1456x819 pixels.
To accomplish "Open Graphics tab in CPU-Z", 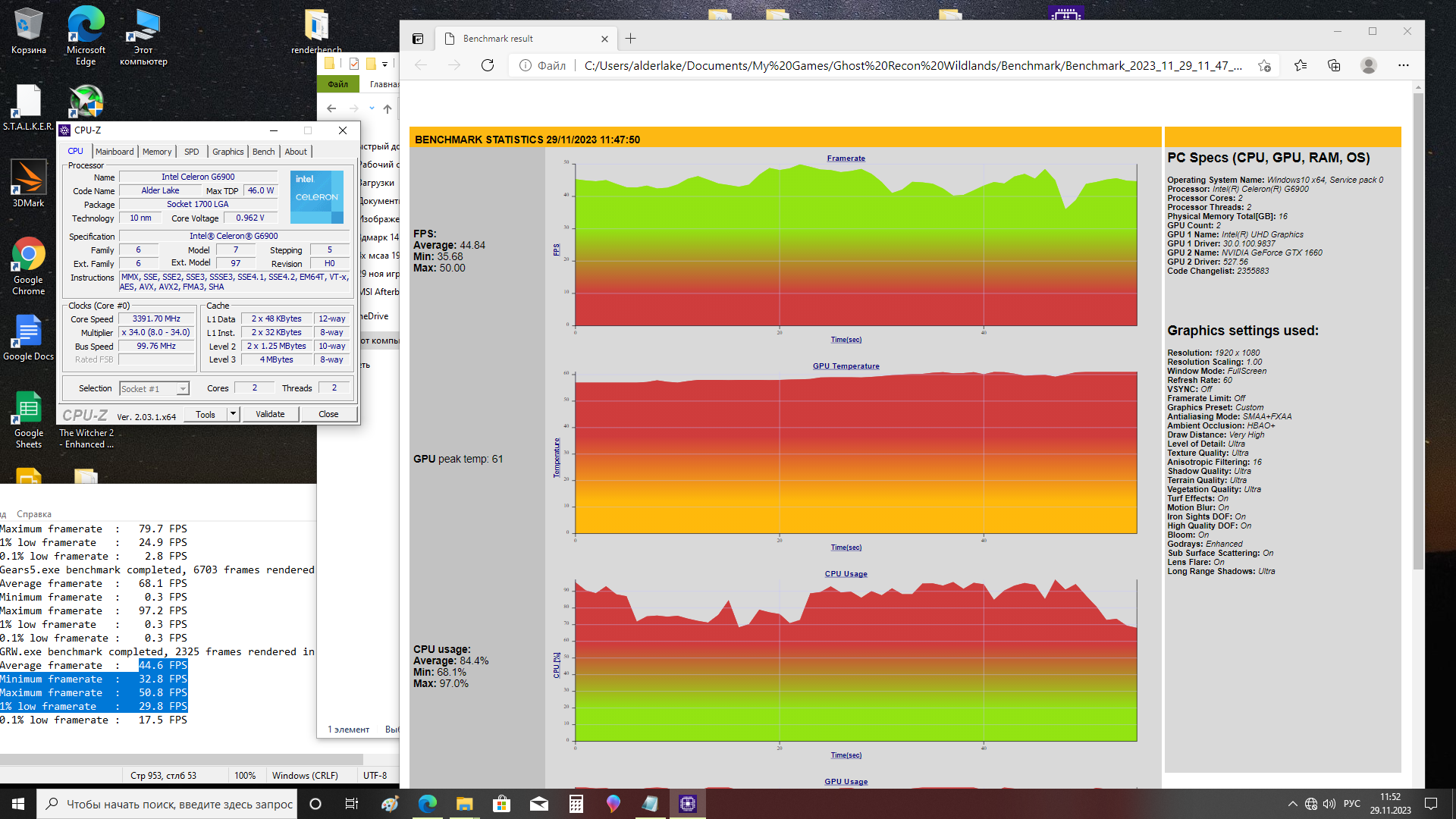I will point(227,152).
